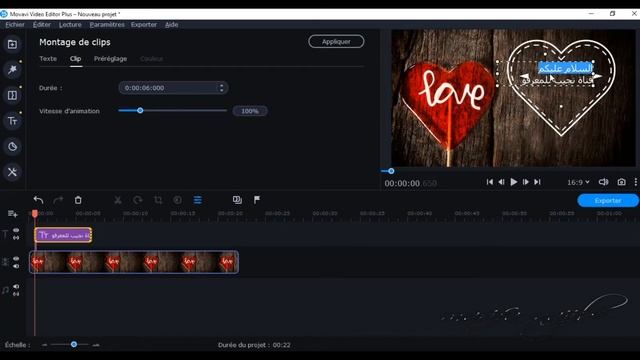This screenshot has height=360, width=640.
Task: Open the Aide menu
Action: point(171,24)
